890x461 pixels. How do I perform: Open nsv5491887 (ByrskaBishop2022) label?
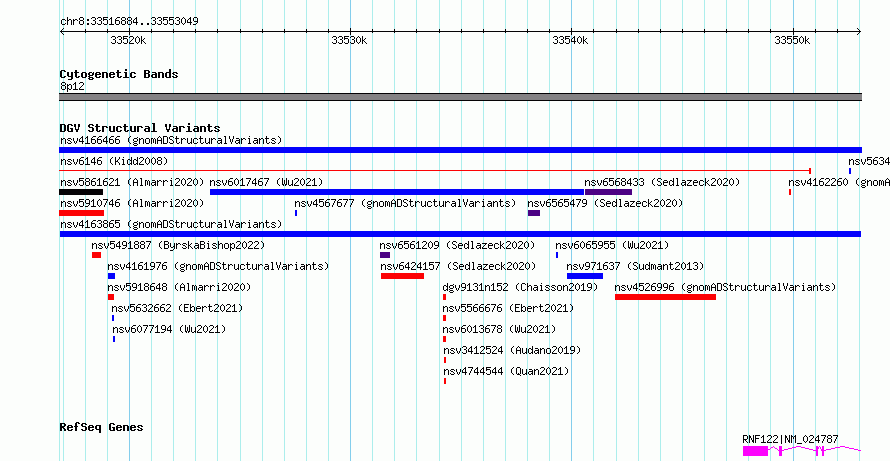pyautogui.click(x=178, y=245)
